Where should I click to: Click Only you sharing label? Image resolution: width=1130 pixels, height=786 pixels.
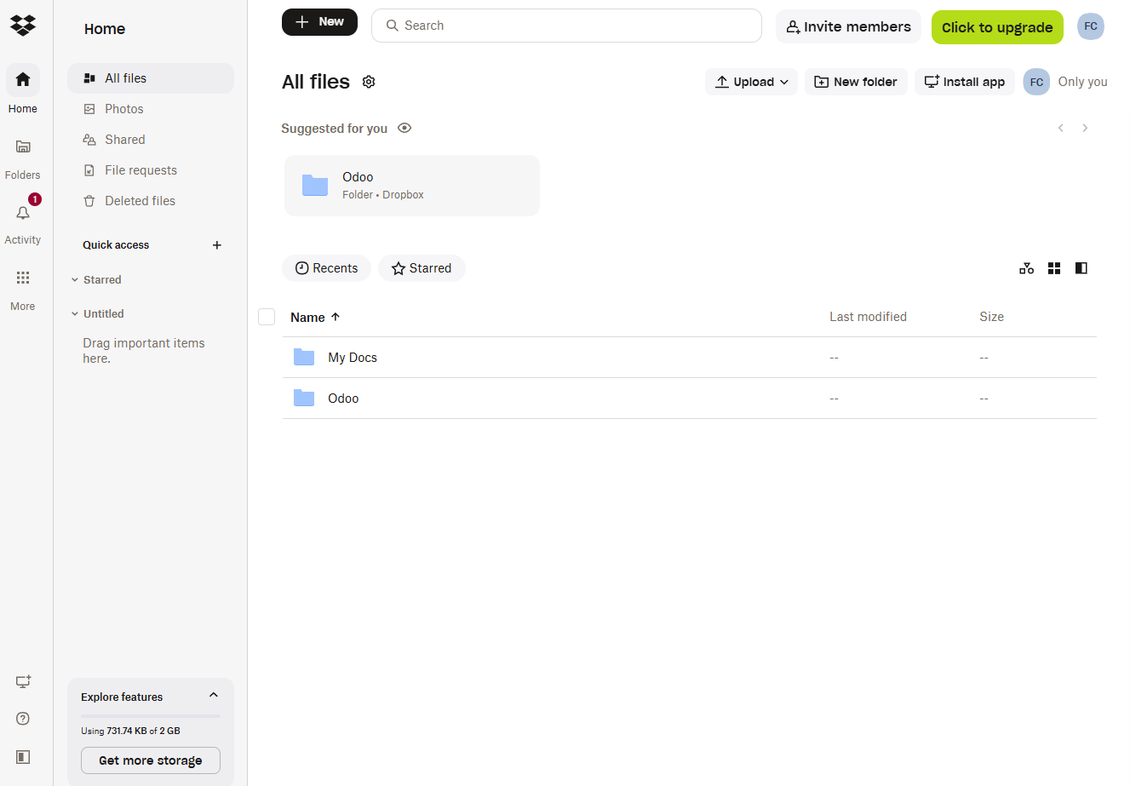(1082, 82)
